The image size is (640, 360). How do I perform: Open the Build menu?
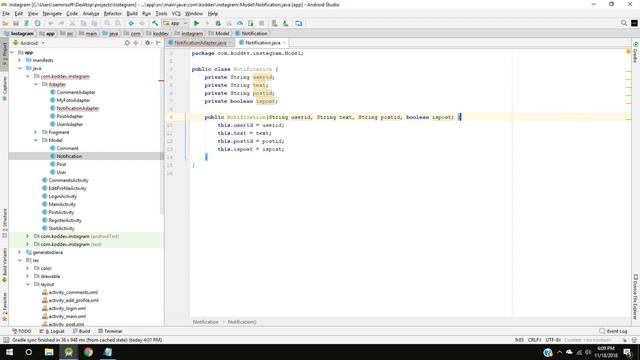pyautogui.click(x=132, y=13)
